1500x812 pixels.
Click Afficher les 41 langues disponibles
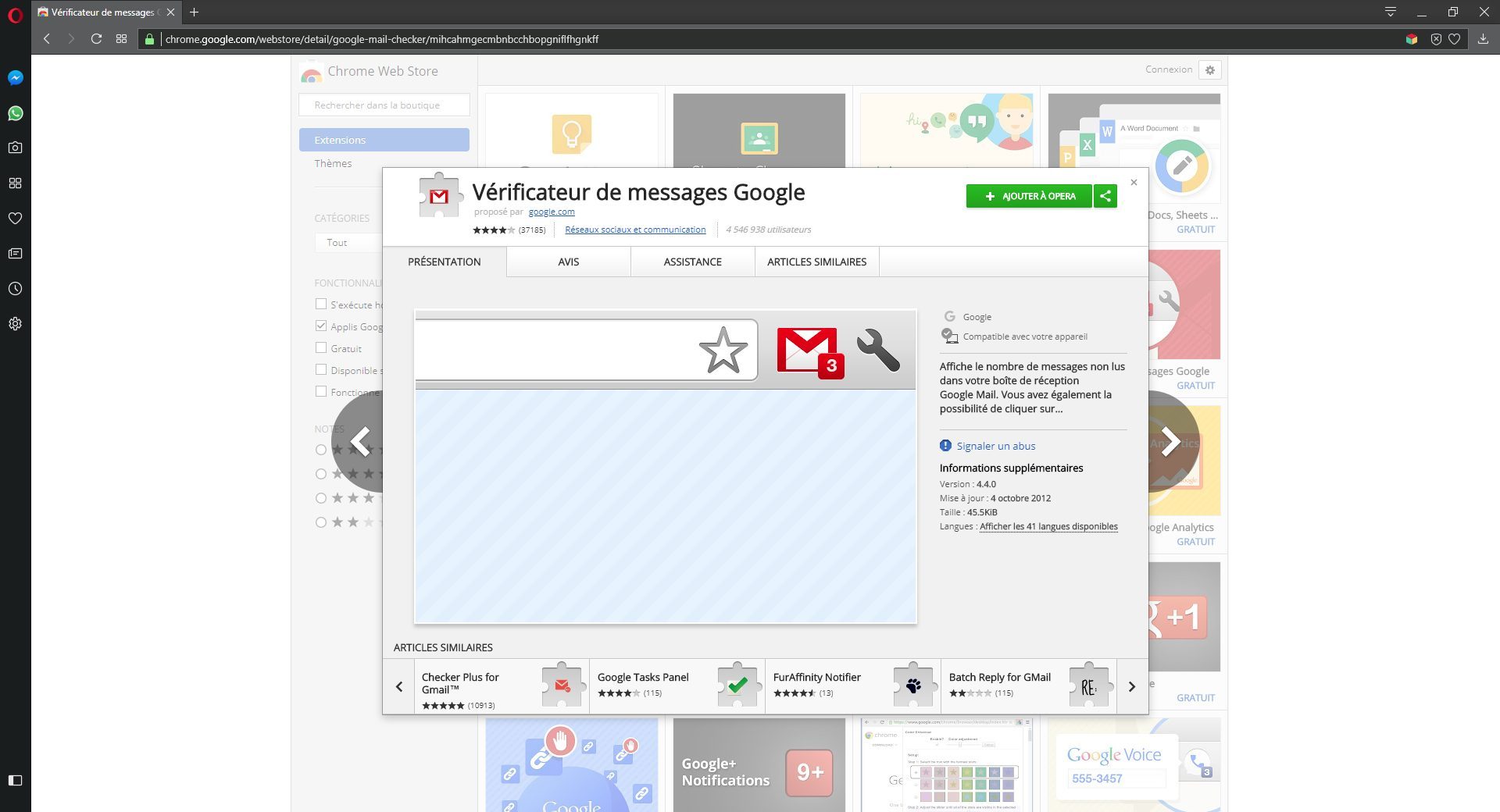(x=1048, y=526)
